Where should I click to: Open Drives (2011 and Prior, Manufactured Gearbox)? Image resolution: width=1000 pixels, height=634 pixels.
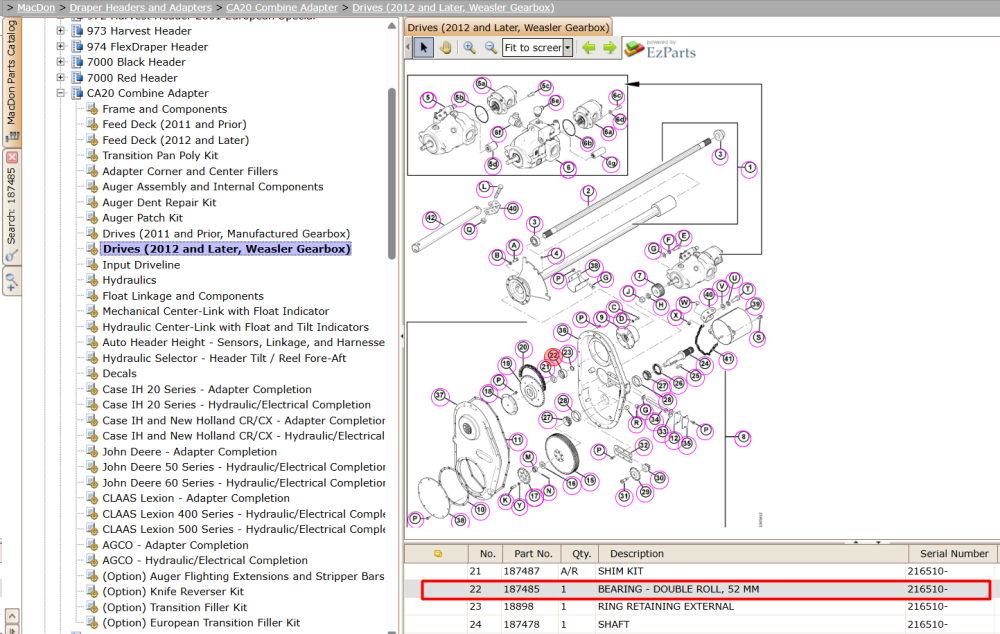(226, 233)
